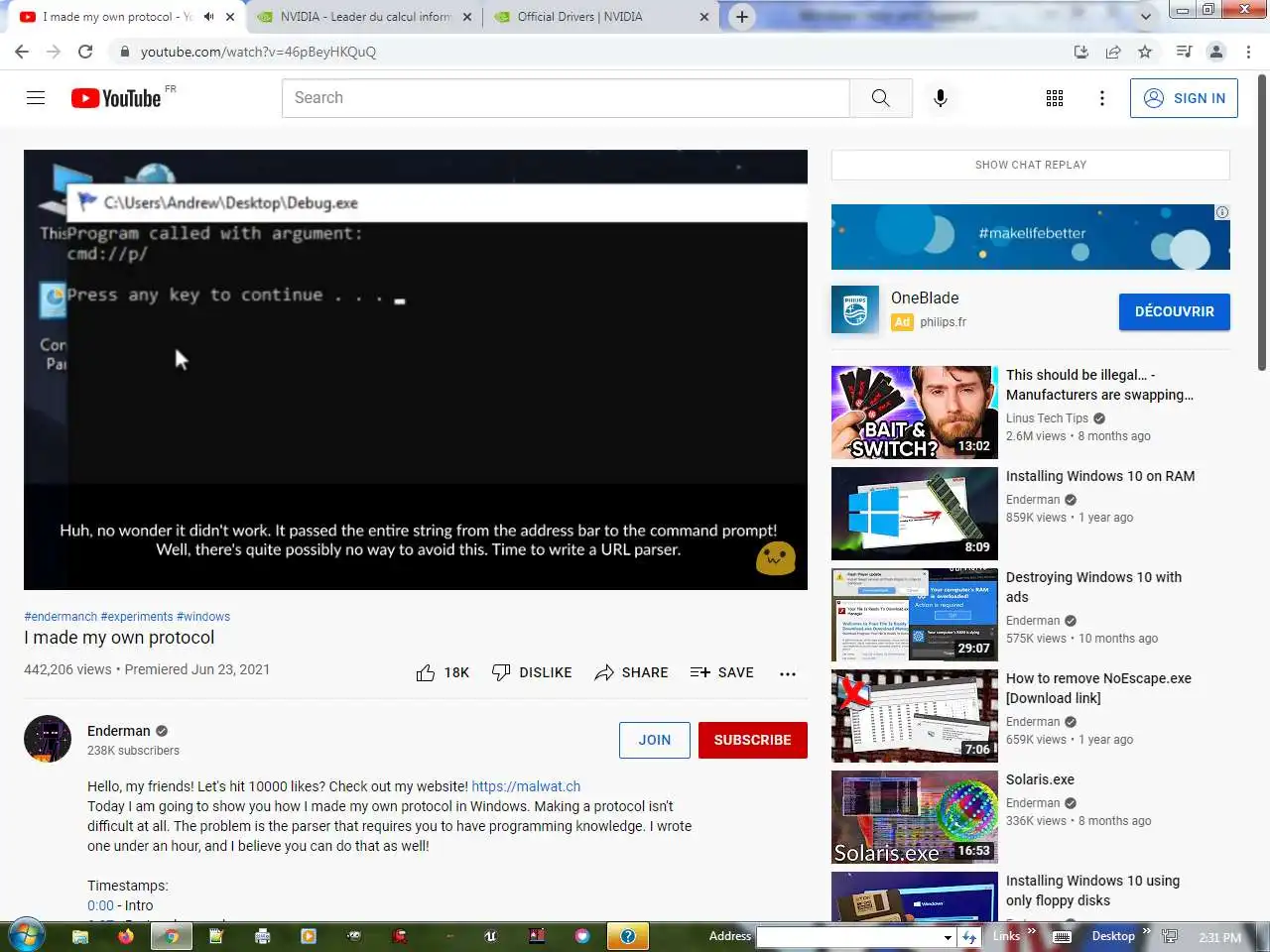
Task: Open Bait & Switch video thumbnail
Action: (x=915, y=413)
